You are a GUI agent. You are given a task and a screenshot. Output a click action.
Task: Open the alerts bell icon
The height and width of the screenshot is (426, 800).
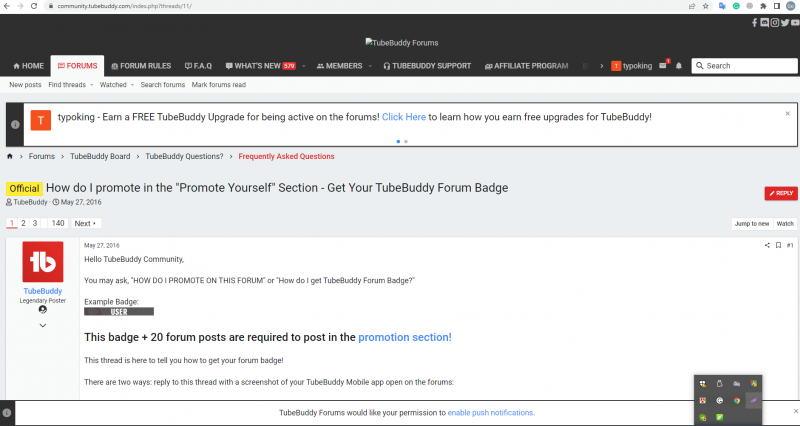coord(679,66)
